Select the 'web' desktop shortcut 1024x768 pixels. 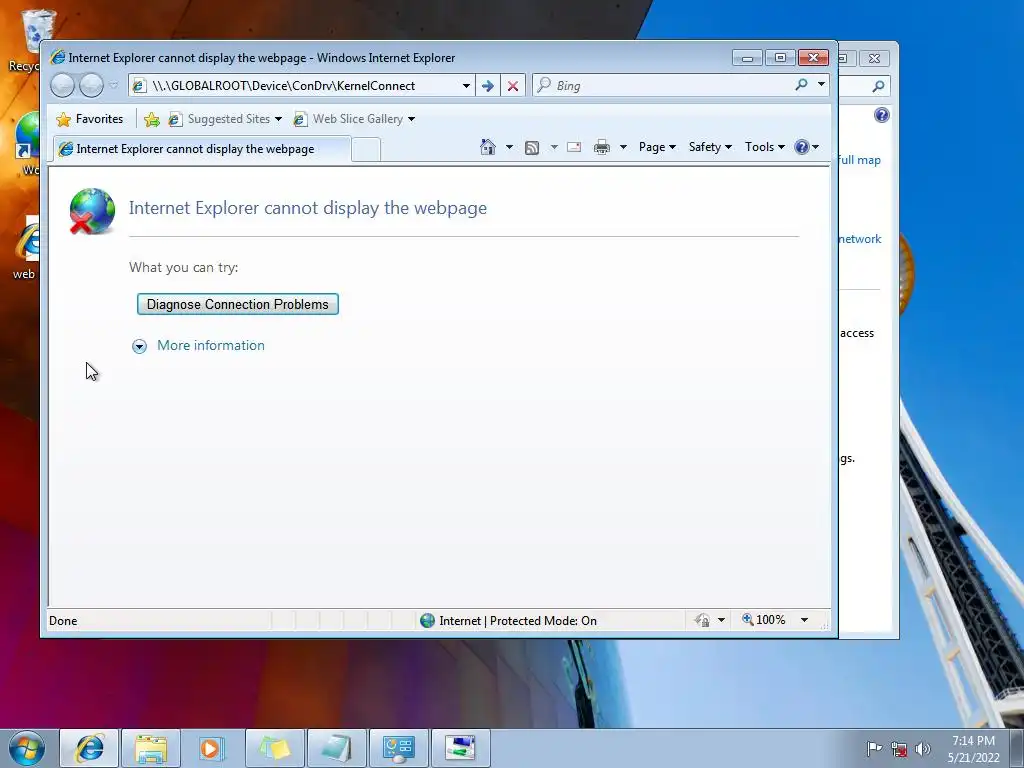click(x=25, y=249)
